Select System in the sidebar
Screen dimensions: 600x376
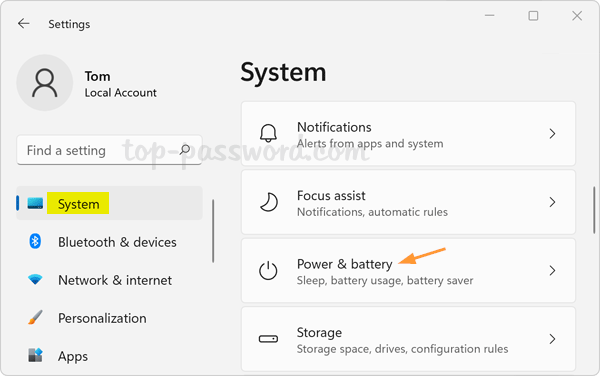(109, 203)
